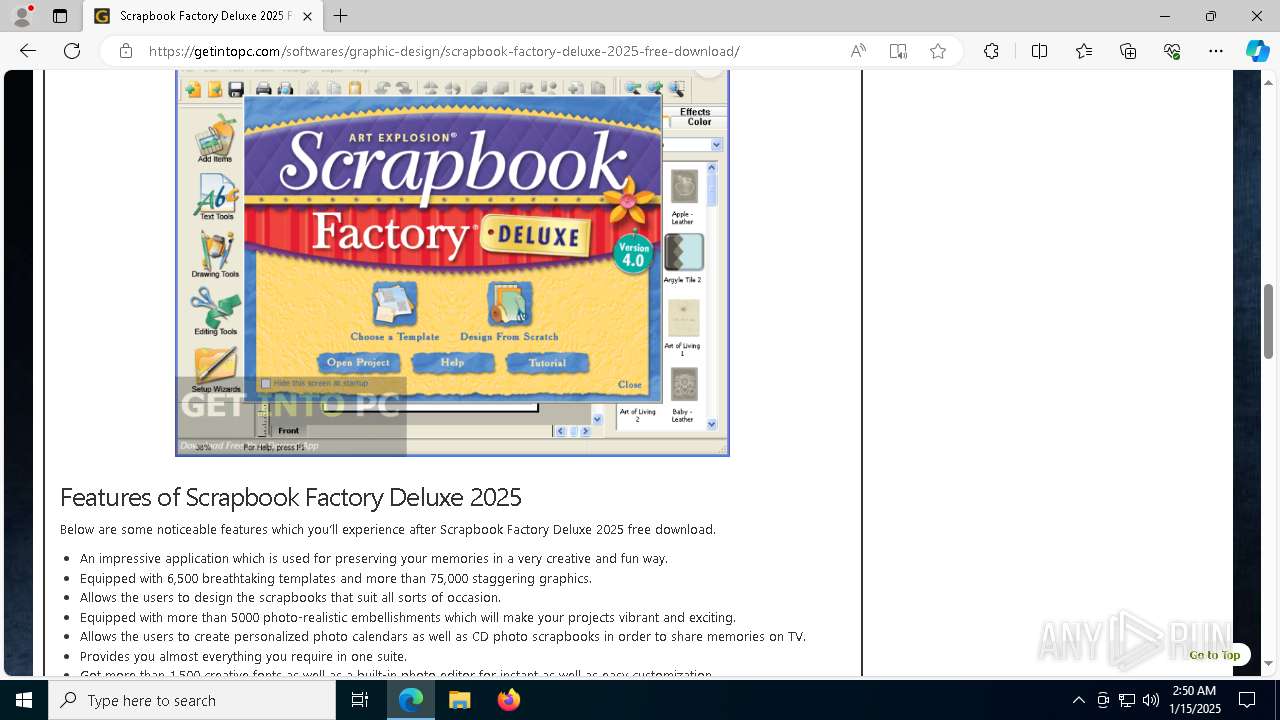Go back to the previous page
The height and width of the screenshot is (720, 1280).
click(x=28, y=51)
